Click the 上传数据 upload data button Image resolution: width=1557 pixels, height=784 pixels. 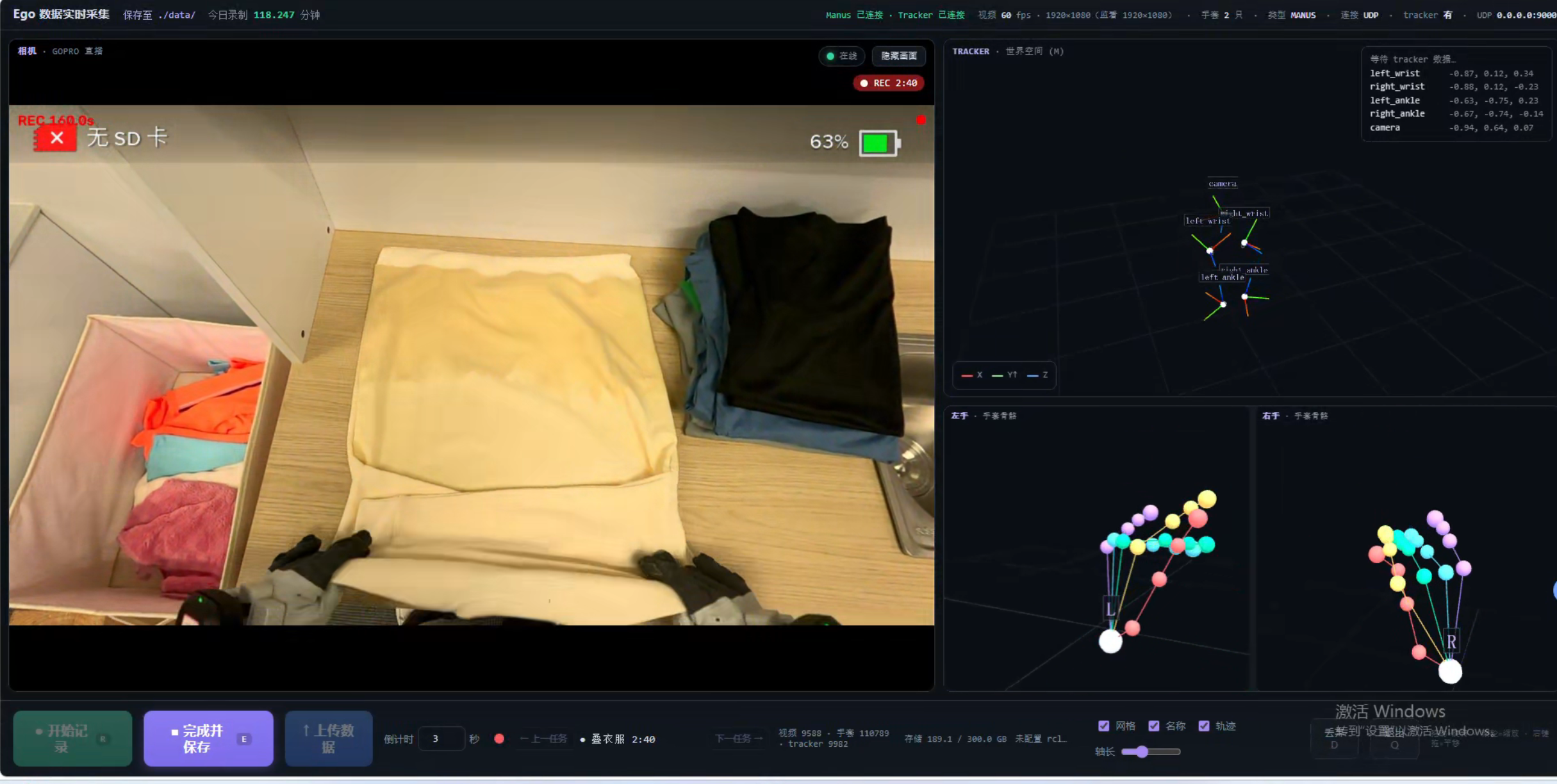[x=329, y=739]
